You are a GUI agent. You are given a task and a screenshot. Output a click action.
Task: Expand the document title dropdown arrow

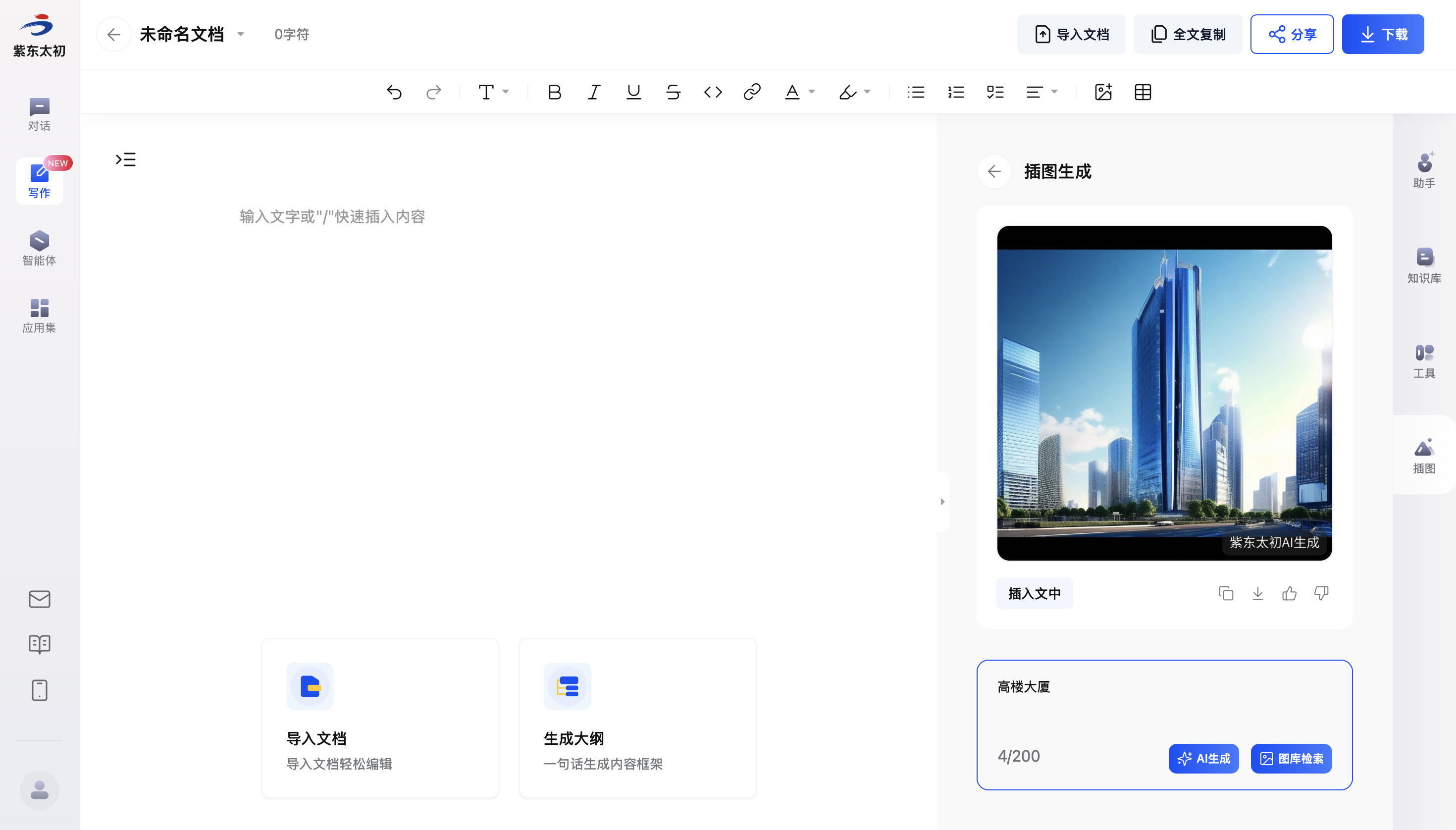click(x=241, y=34)
